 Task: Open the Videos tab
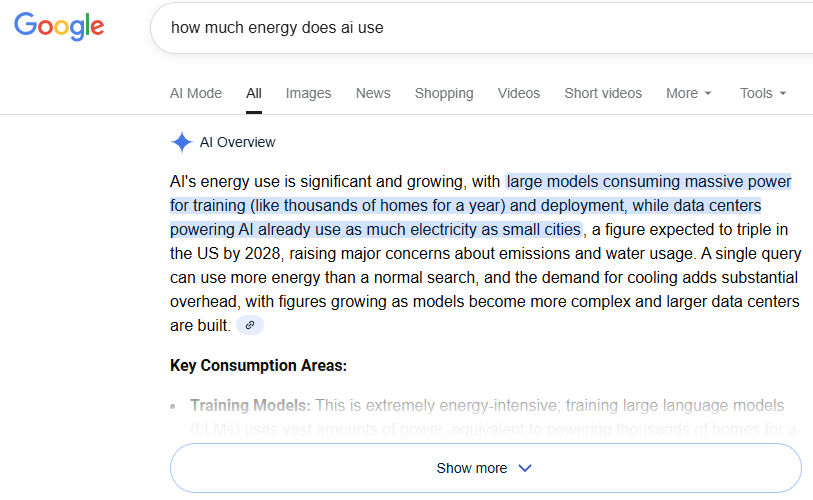pyautogui.click(x=519, y=93)
